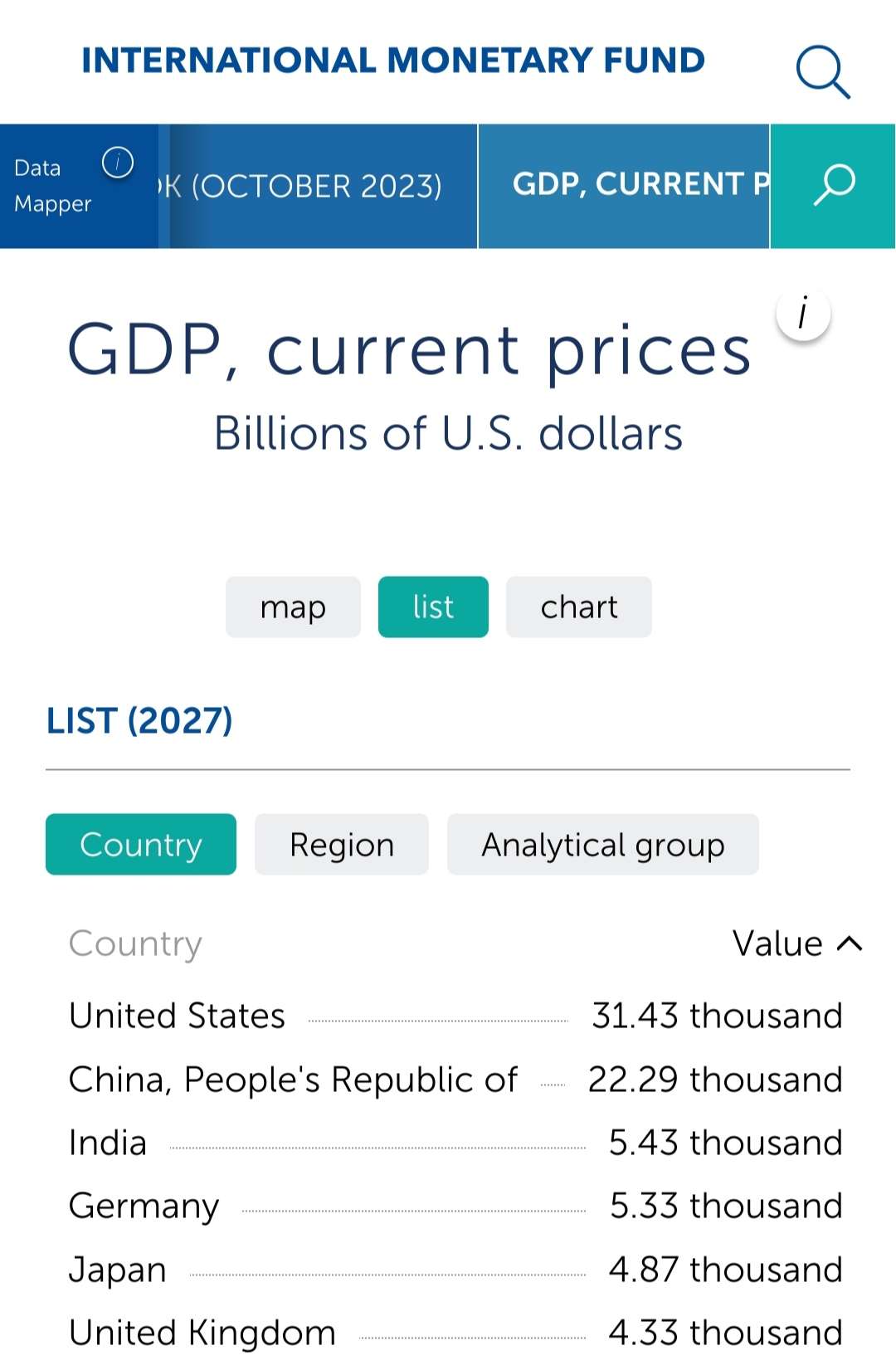Select the Country tab

tap(141, 845)
